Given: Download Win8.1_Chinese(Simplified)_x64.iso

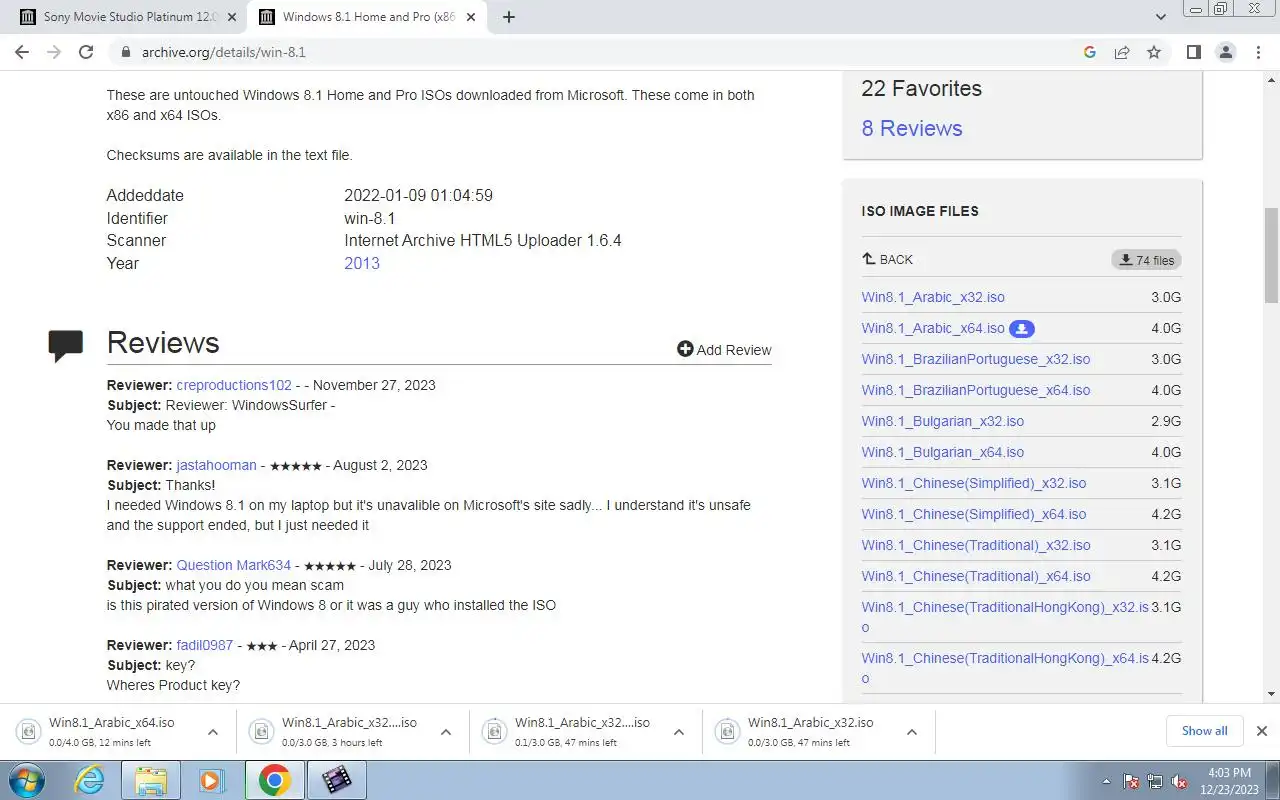Looking at the screenshot, I should 974,514.
